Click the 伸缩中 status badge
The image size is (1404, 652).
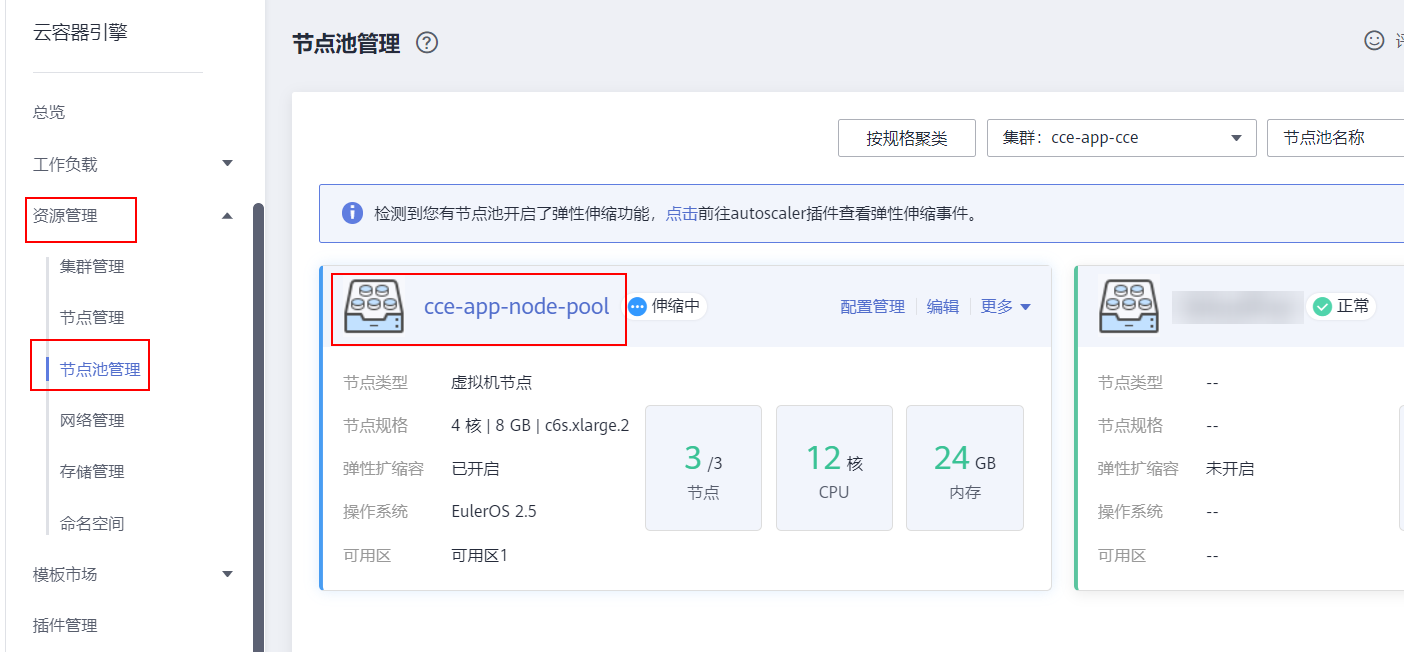point(666,306)
